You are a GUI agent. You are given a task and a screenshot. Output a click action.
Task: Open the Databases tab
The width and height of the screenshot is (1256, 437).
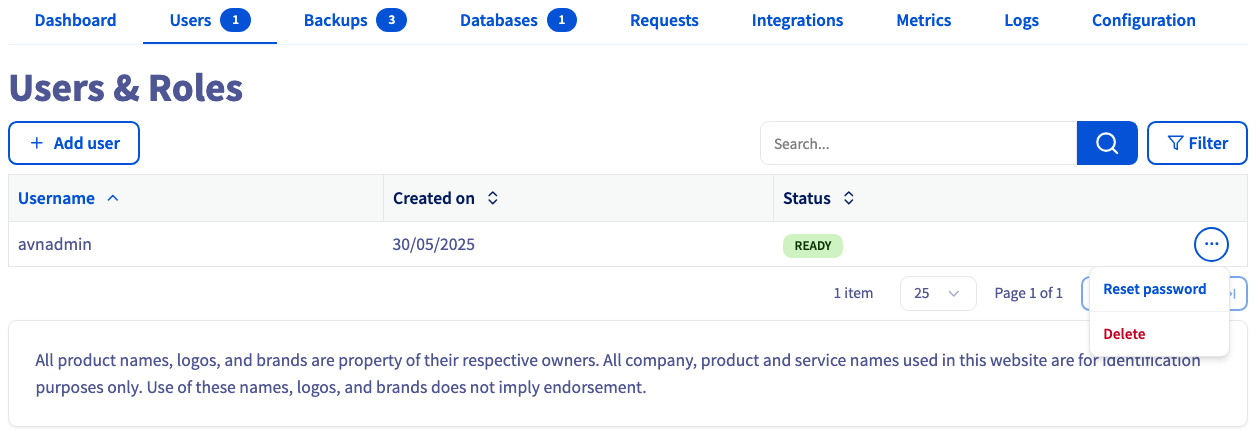(x=518, y=20)
